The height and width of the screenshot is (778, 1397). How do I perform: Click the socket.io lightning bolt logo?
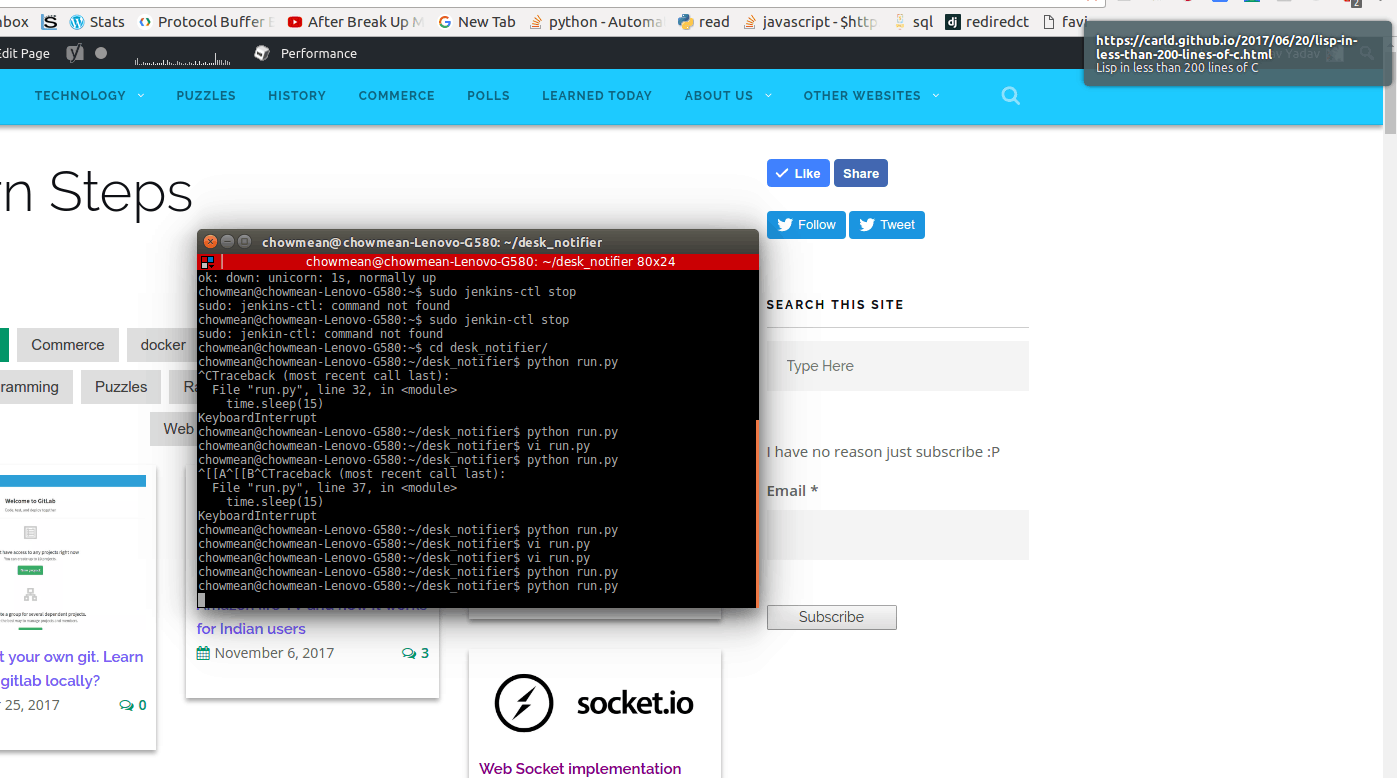tap(523, 703)
